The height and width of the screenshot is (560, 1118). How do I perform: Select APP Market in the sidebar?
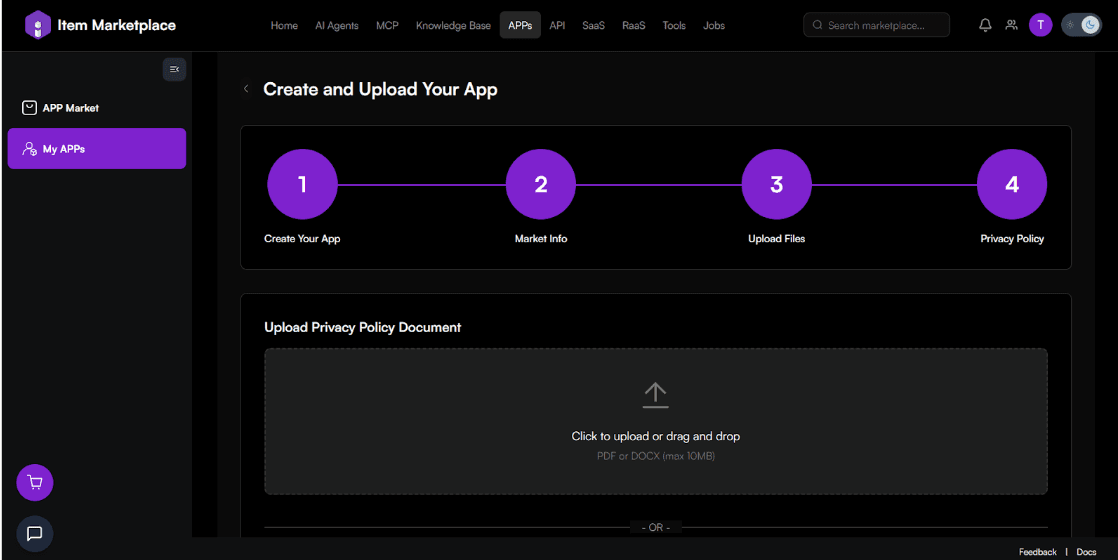70,108
